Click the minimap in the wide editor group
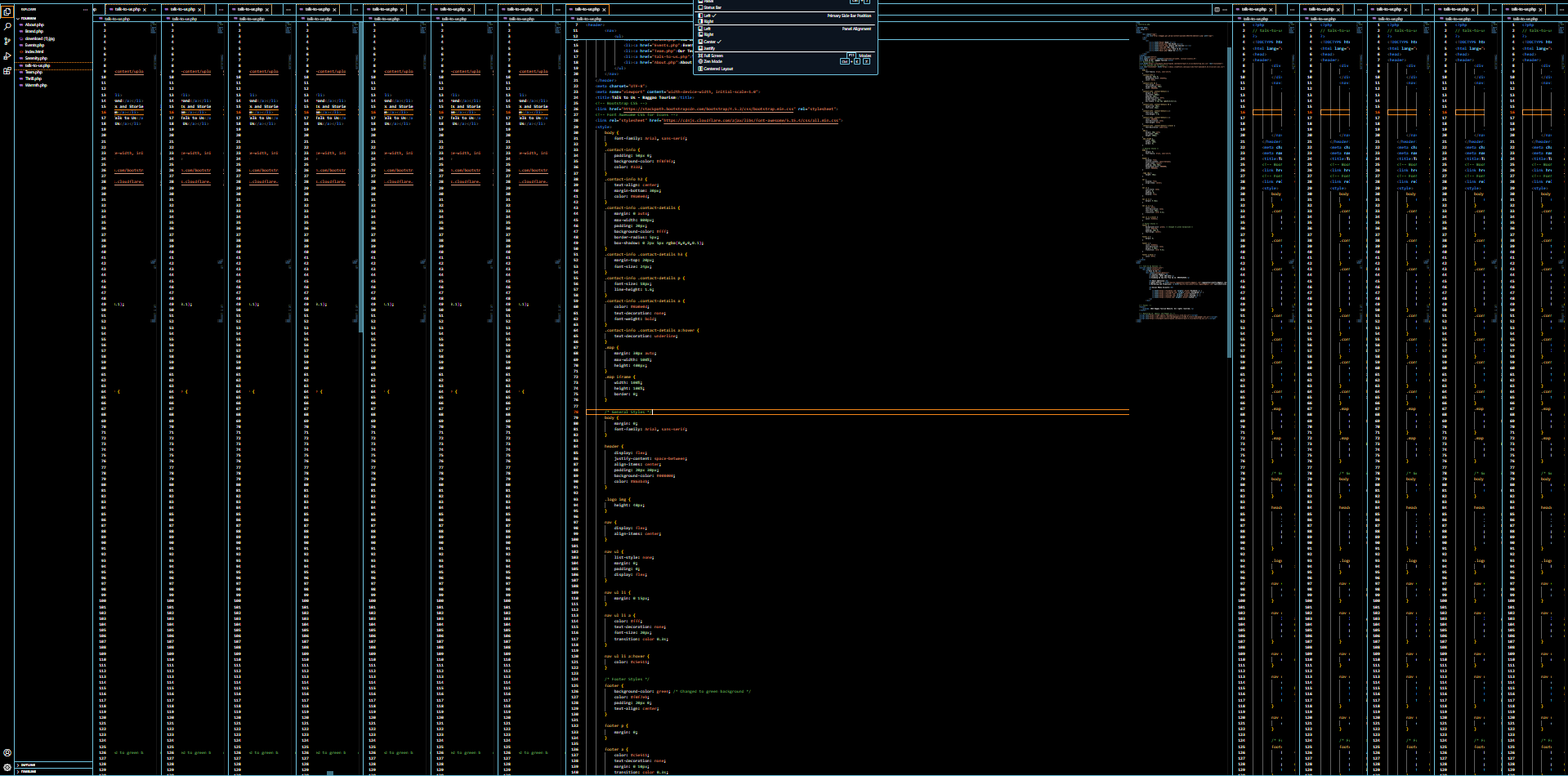1568x776 pixels. (1181, 172)
